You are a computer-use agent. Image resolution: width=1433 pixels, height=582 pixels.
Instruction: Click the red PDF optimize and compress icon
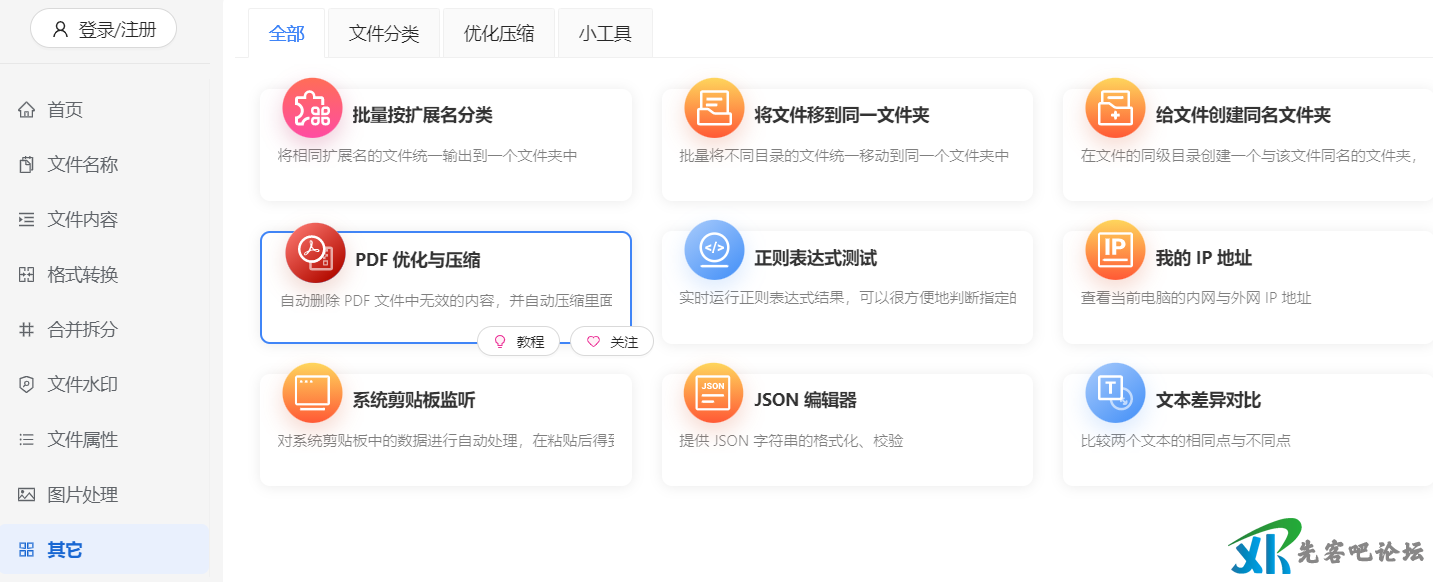click(x=315, y=253)
